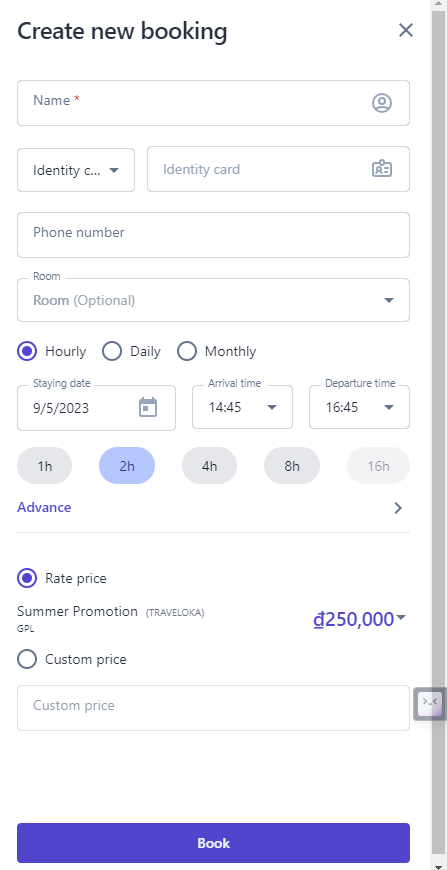Click the ID card icon in Identity card field
The width and height of the screenshot is (447, 870).
pos(382,169)
